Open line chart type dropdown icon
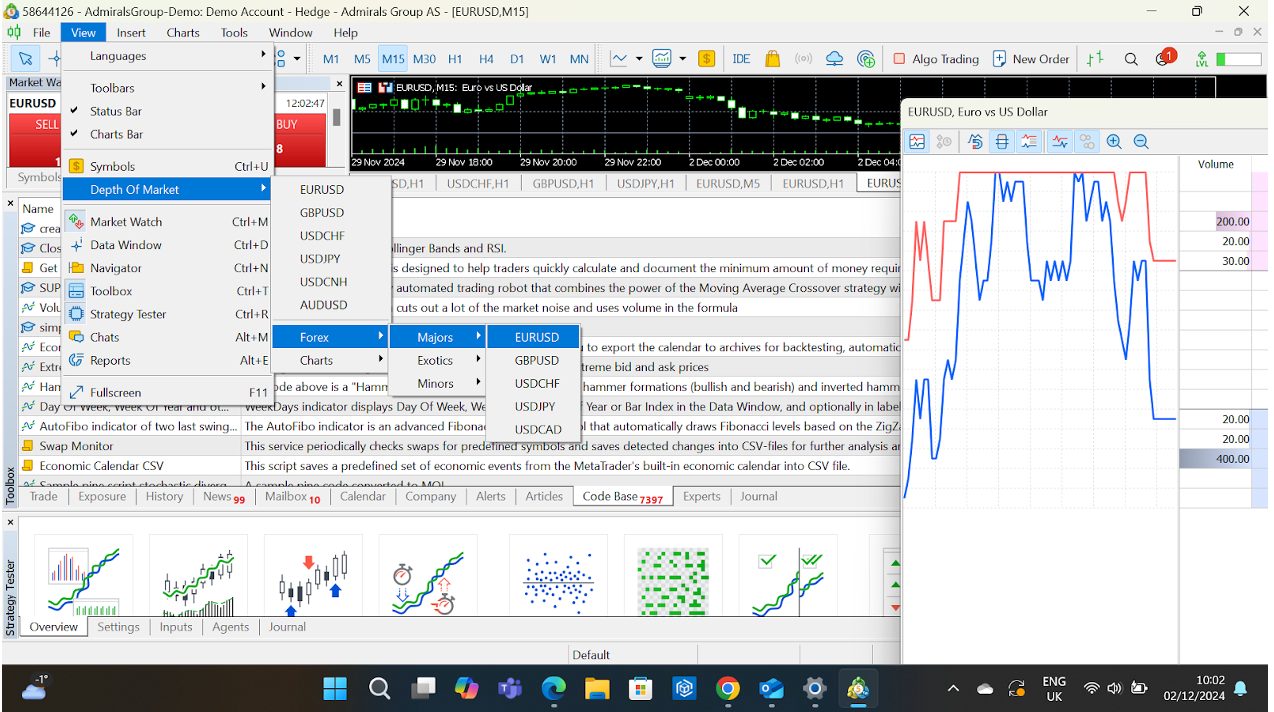Screen dimensions: 1274x712 pyautogui.click(x=620, y=59)
